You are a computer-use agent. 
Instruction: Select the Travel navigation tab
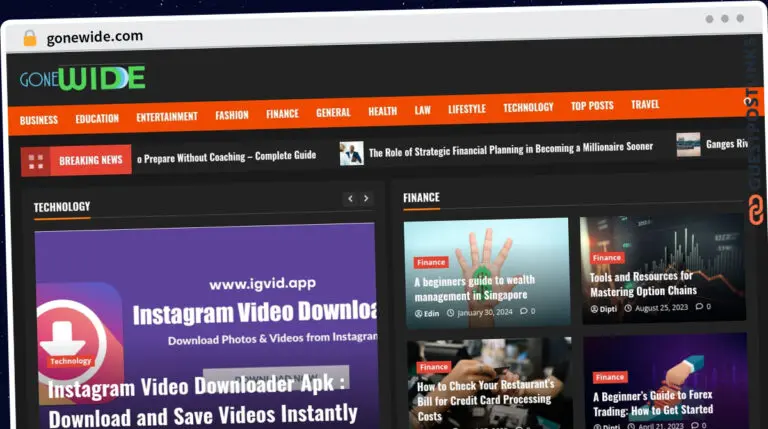coord(645,104)
